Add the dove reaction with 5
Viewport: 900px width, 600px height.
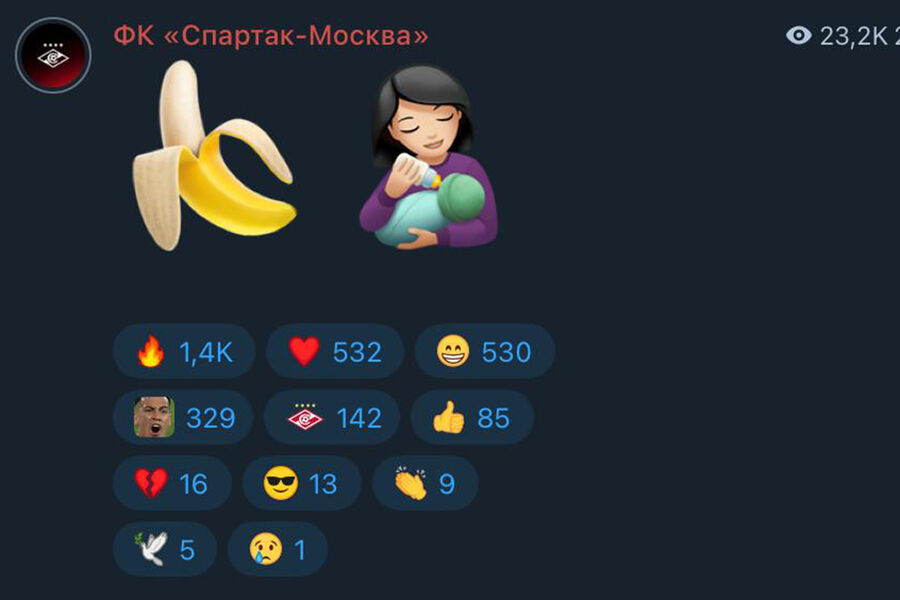coord(165,549)
